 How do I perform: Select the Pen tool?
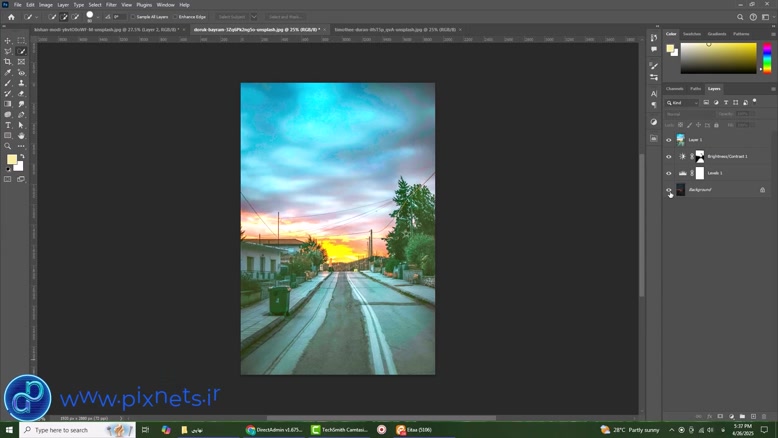(21, 115)
